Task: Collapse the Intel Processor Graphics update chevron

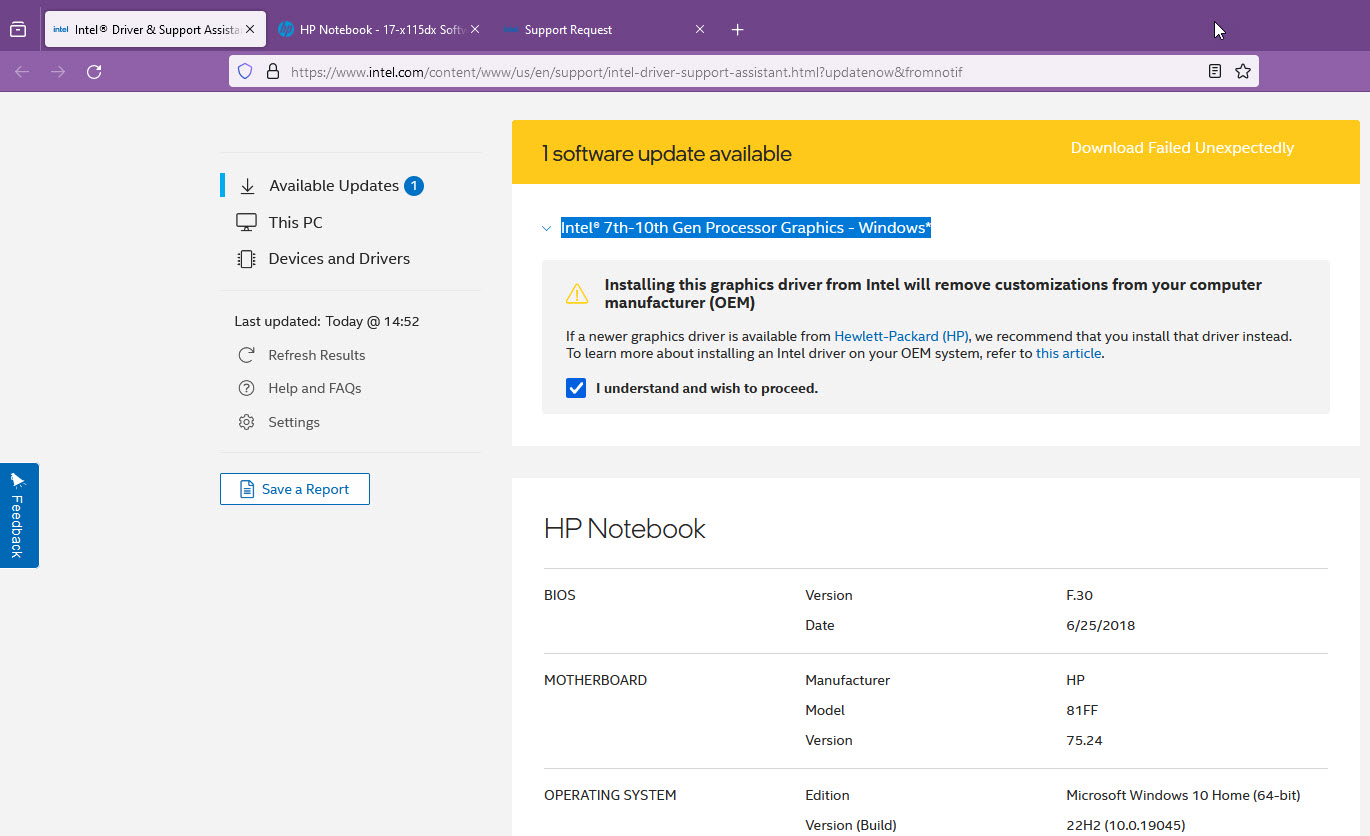Action: pos(546,228)
